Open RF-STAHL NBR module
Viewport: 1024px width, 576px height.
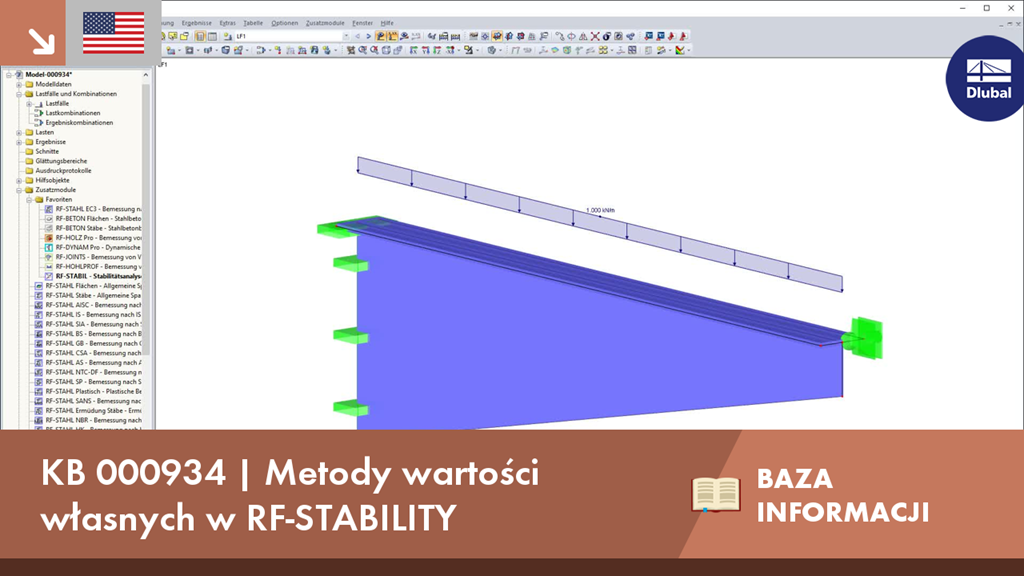click(x=93, y=420)
